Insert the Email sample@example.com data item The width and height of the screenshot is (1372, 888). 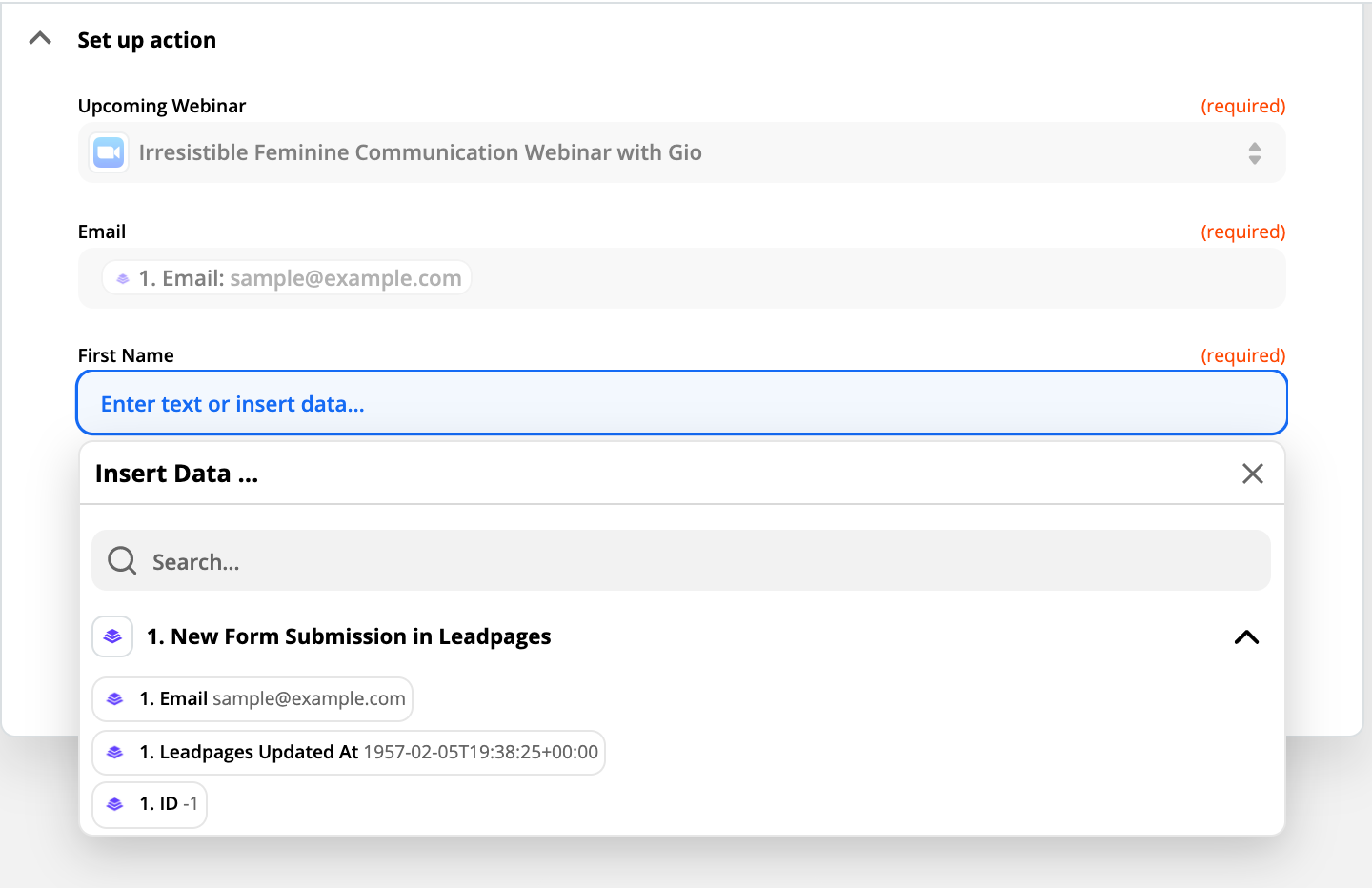coord(252,699)
